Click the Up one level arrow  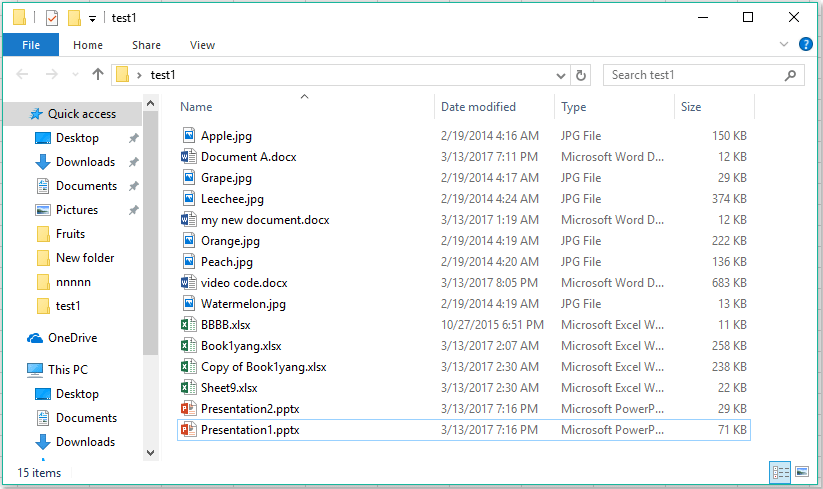coord(97,74)
